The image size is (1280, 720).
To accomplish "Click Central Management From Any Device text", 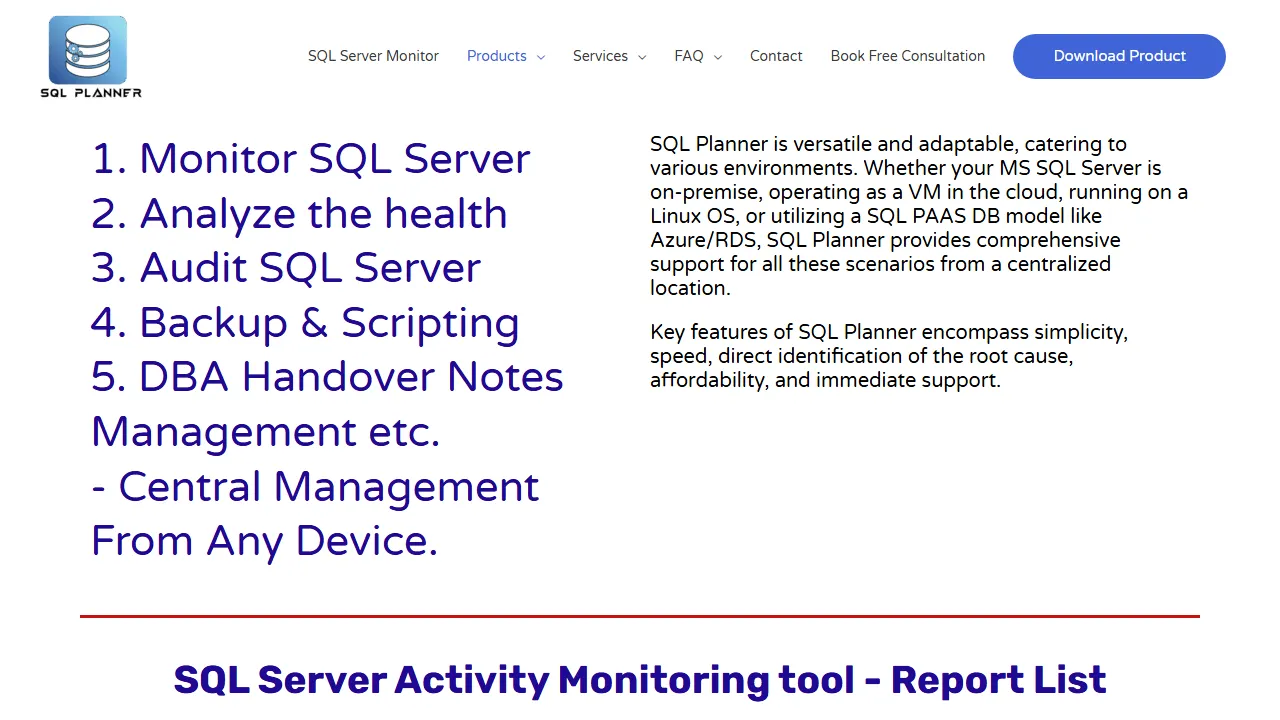I will tap(315, 486).
